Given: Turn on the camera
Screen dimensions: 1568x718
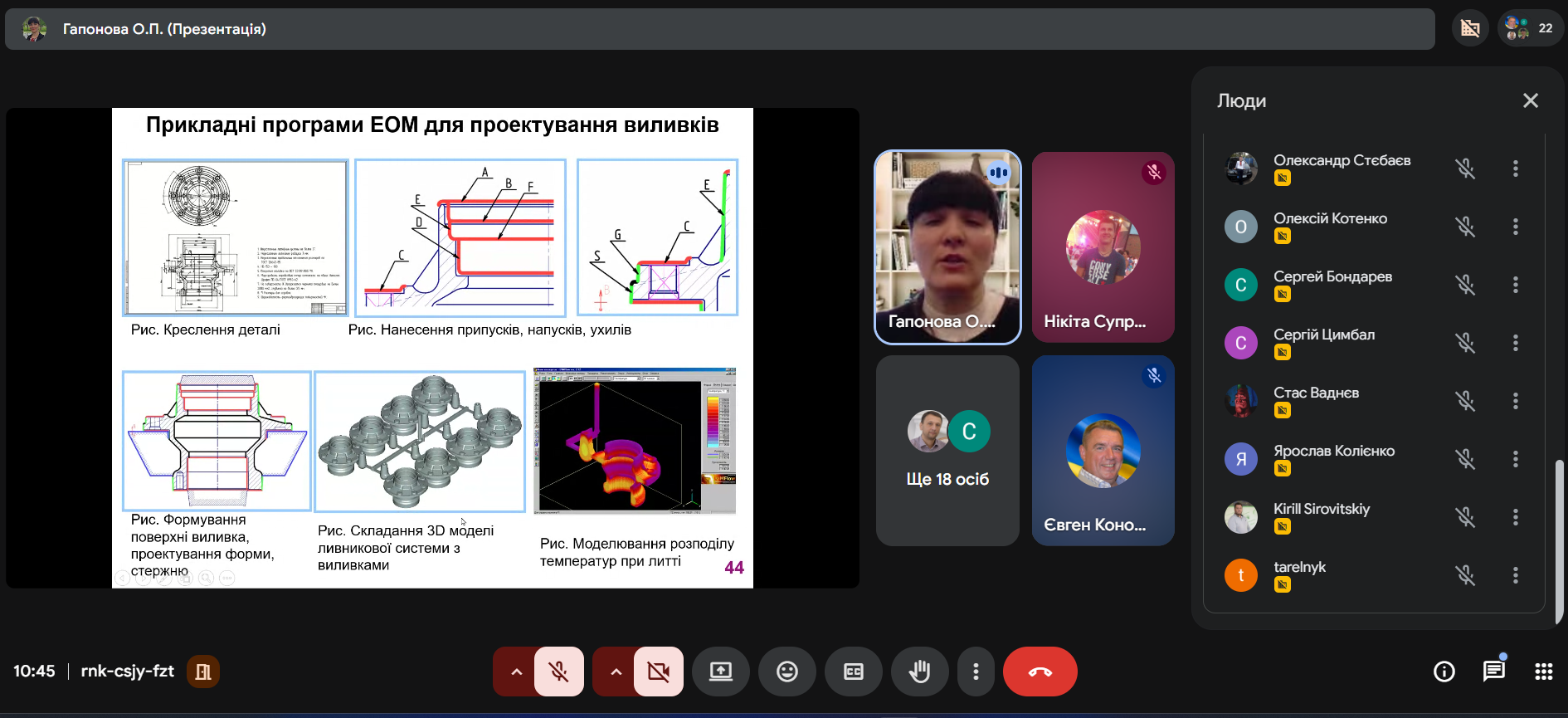Looking at the screenshot, I should pyautogui.click(x=659, y=672).
